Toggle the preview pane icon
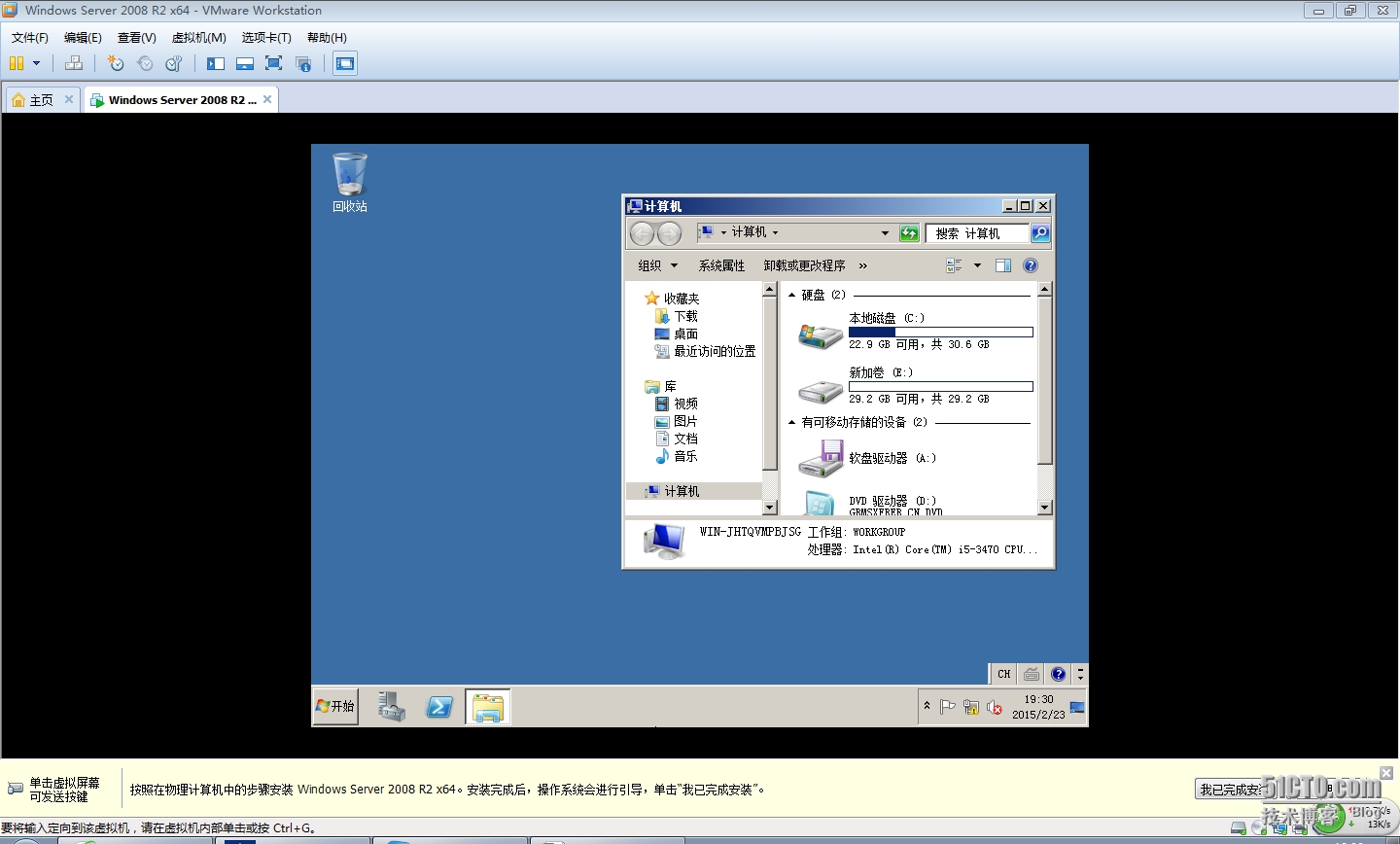This screenshot has width=1400, height=844. 1003,265
